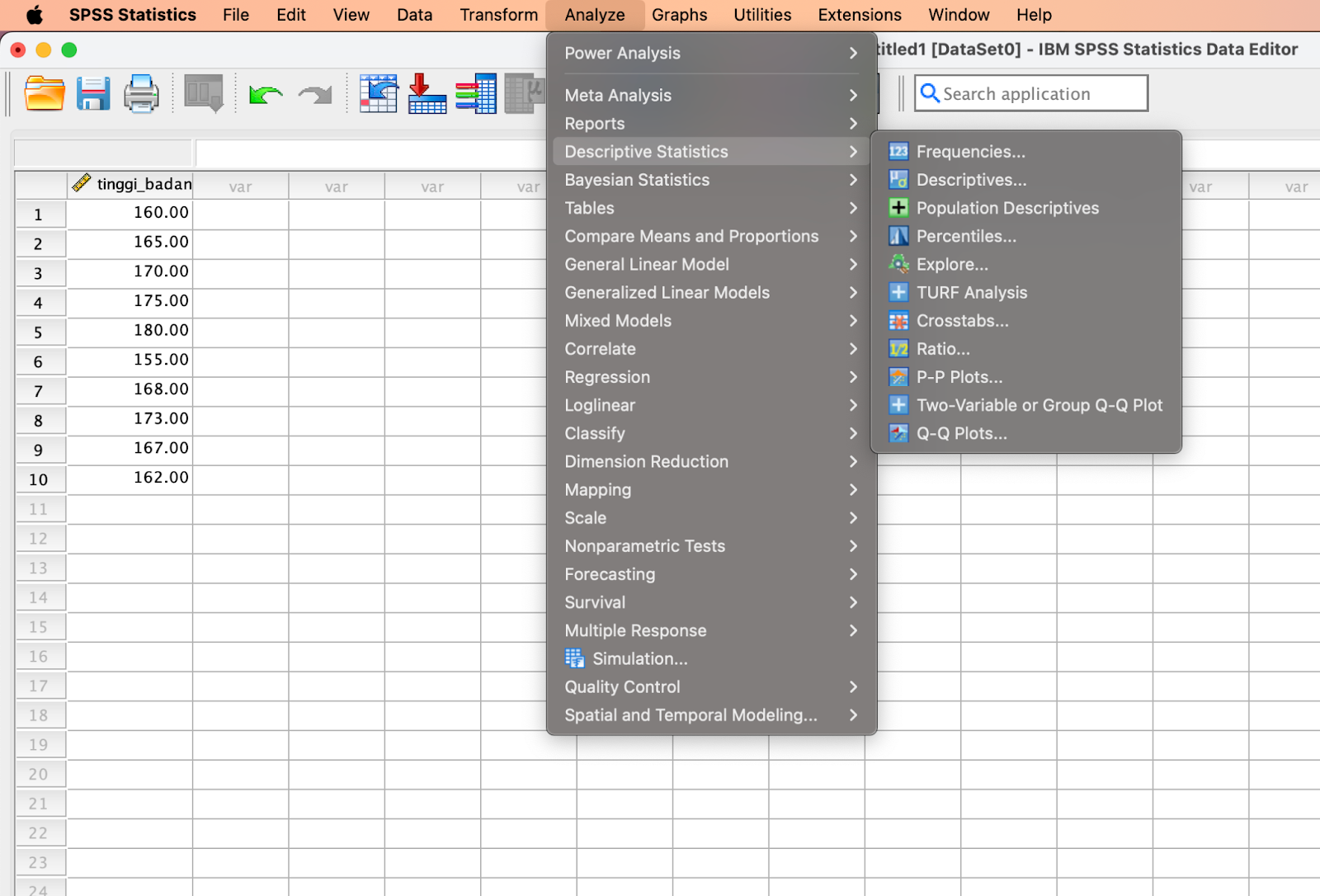Viewport: 1320px width, 896px height.
Task: Expand the Quality Control submenu
Action: tap(711, 686)
